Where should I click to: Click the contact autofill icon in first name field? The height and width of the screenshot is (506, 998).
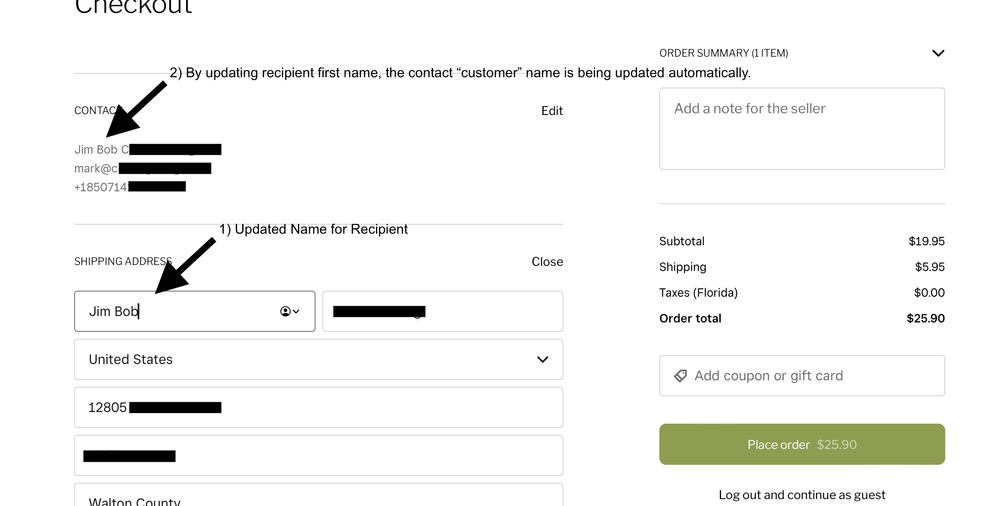pos(289,312)
